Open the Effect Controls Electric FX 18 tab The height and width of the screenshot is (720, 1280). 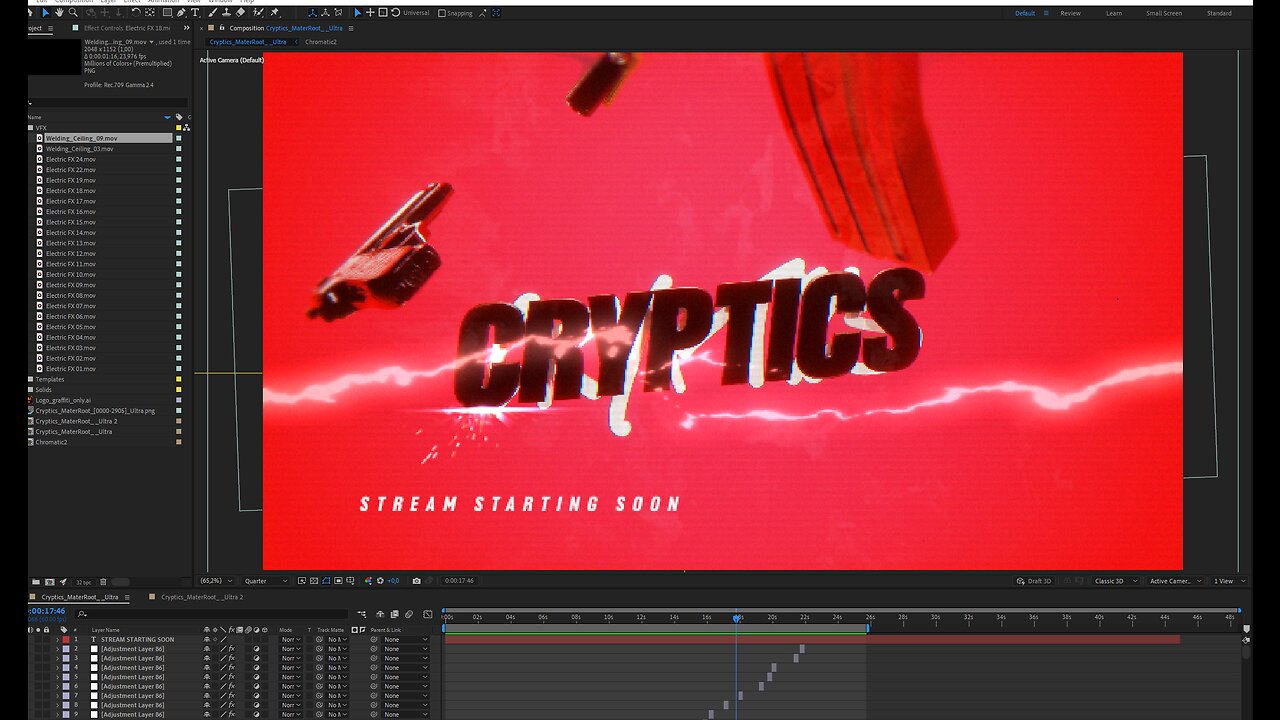127,28
